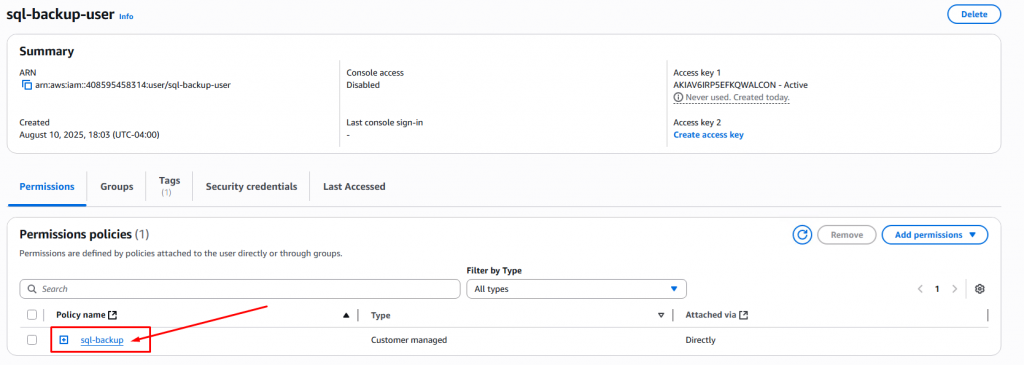Image resolution: width=1024 pixels, height=365 pixels.
Task: Go to next page chevron
Action: [x=954, y=289]
